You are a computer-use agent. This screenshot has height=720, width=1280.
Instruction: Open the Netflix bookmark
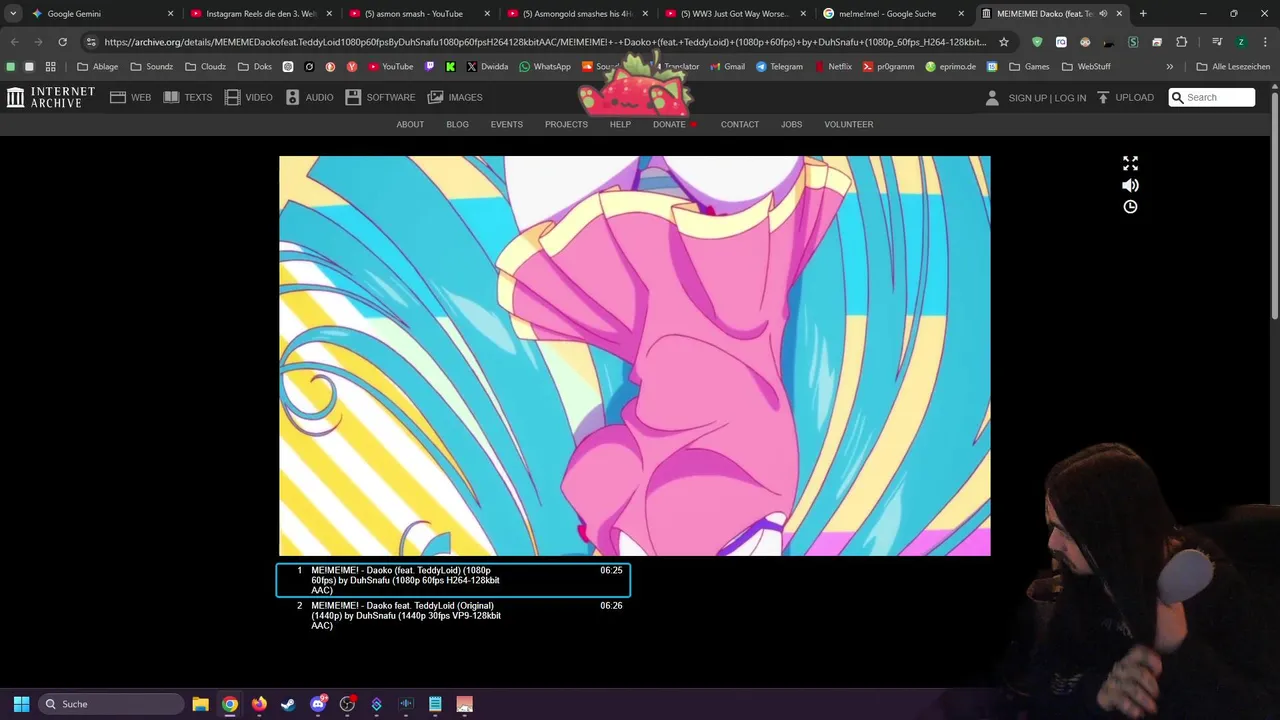coord(833,66)
